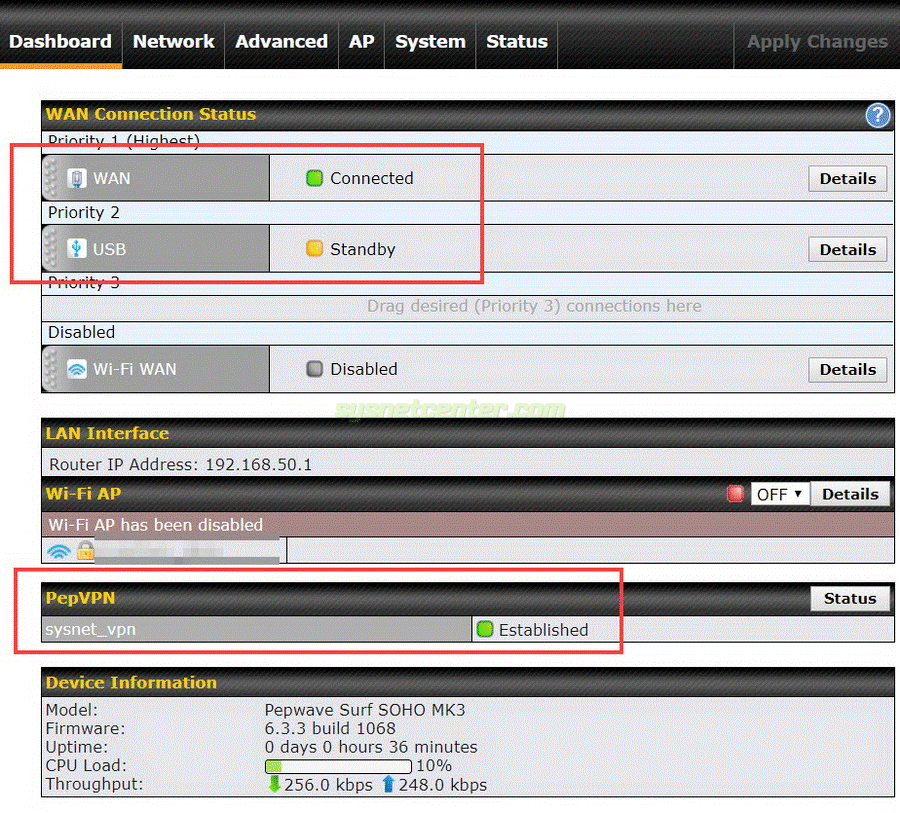Click the USB connection name label
The width and height of the screenshot is (900, 813).
(x=110, y=249)
